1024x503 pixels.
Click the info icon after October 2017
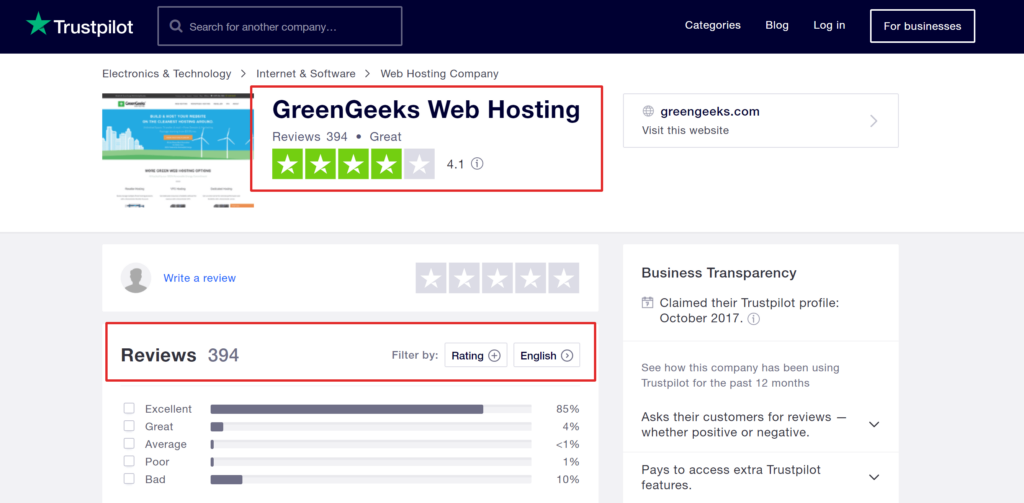click(754, 319)
